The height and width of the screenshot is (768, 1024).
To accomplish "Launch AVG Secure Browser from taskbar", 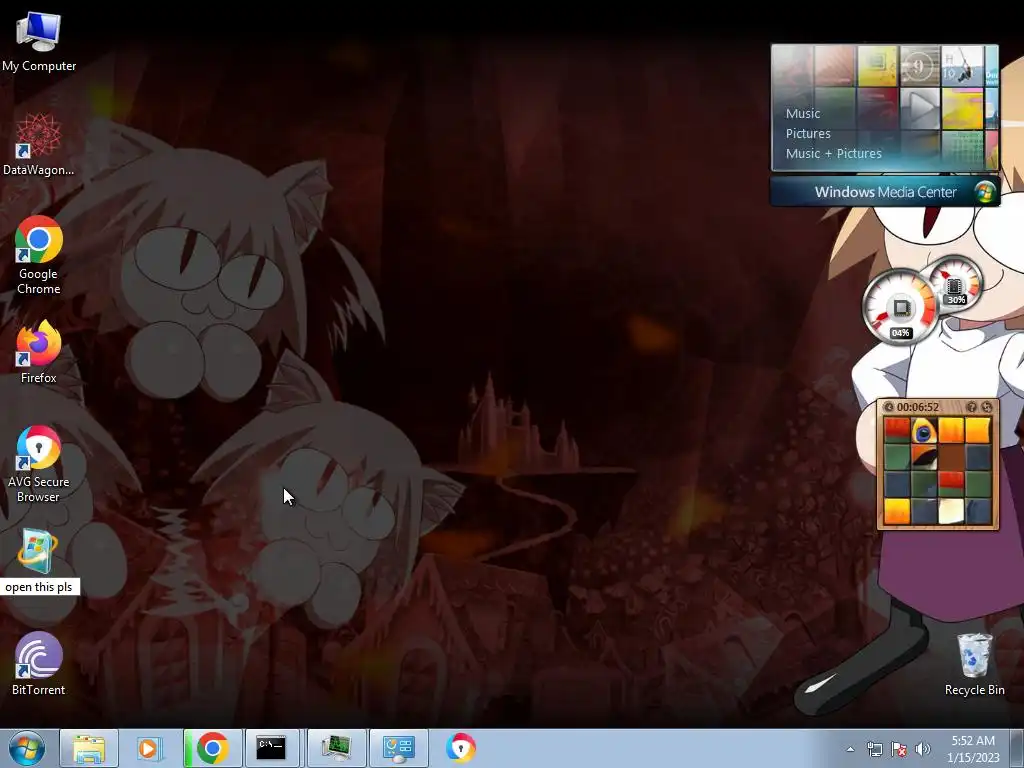I will (x=461, y=748).
